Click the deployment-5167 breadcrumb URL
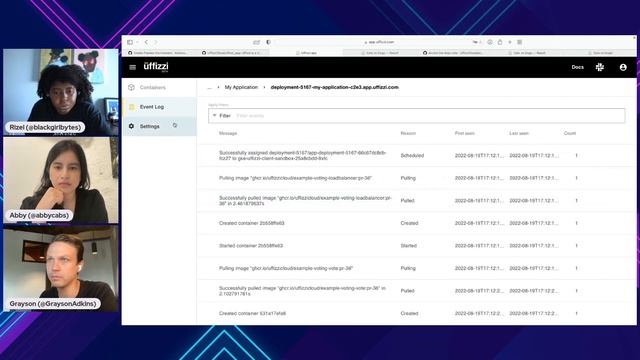640x360 pixels. 334,87
